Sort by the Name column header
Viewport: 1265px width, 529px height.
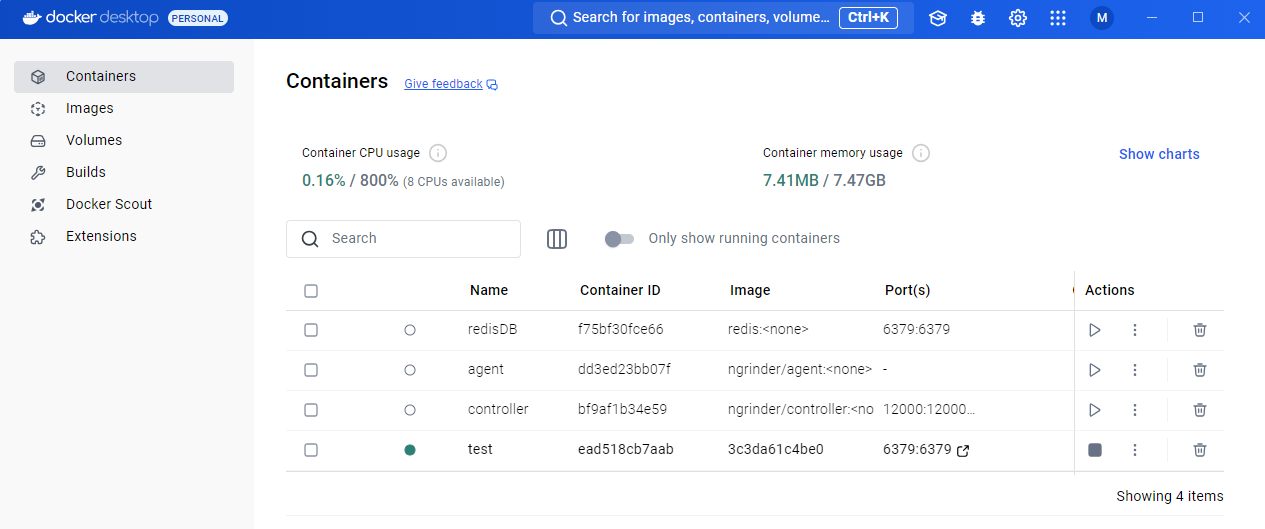tap(489, 290)
